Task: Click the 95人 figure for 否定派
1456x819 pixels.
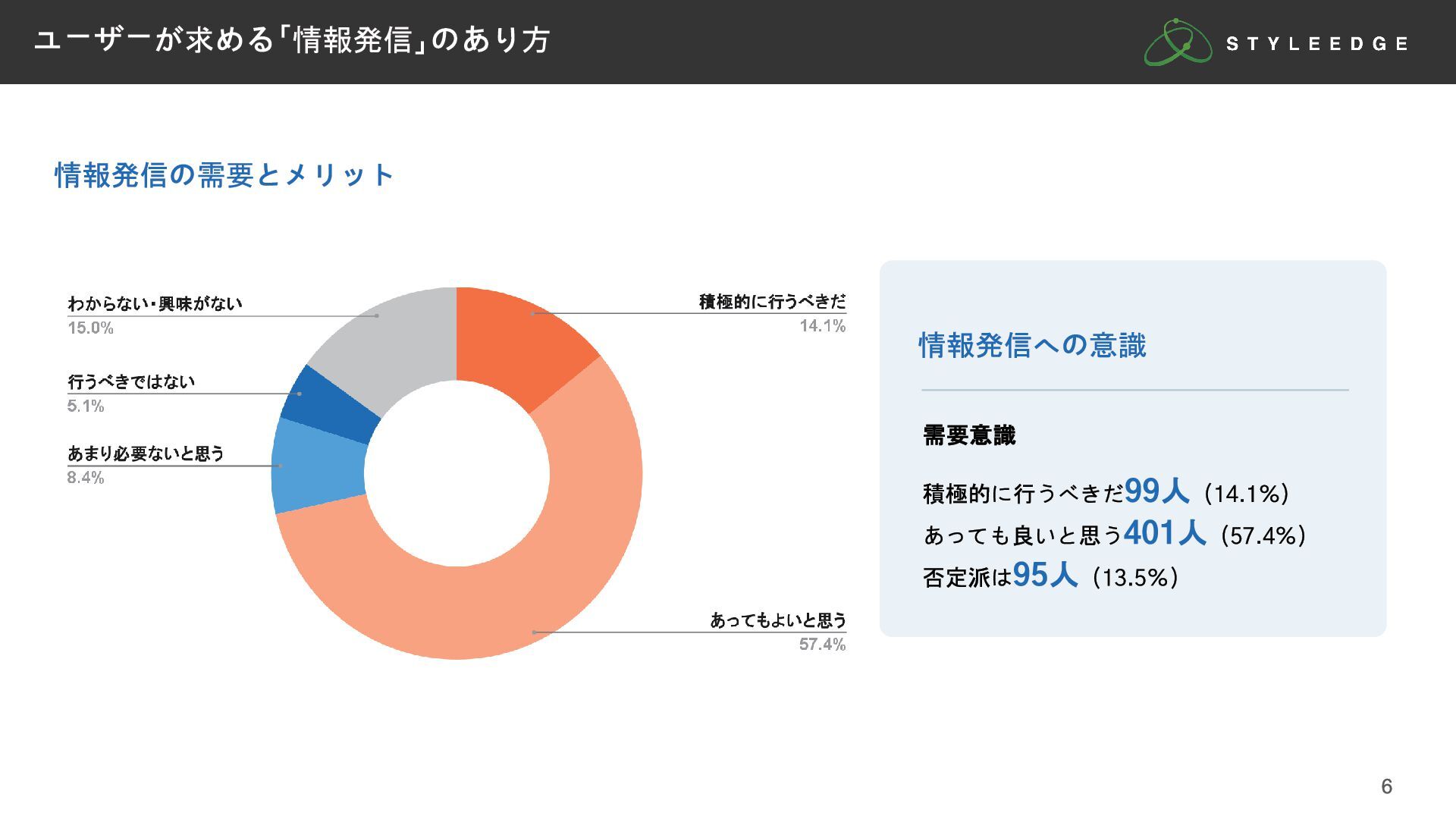Action: click(x=1045, y=575)
